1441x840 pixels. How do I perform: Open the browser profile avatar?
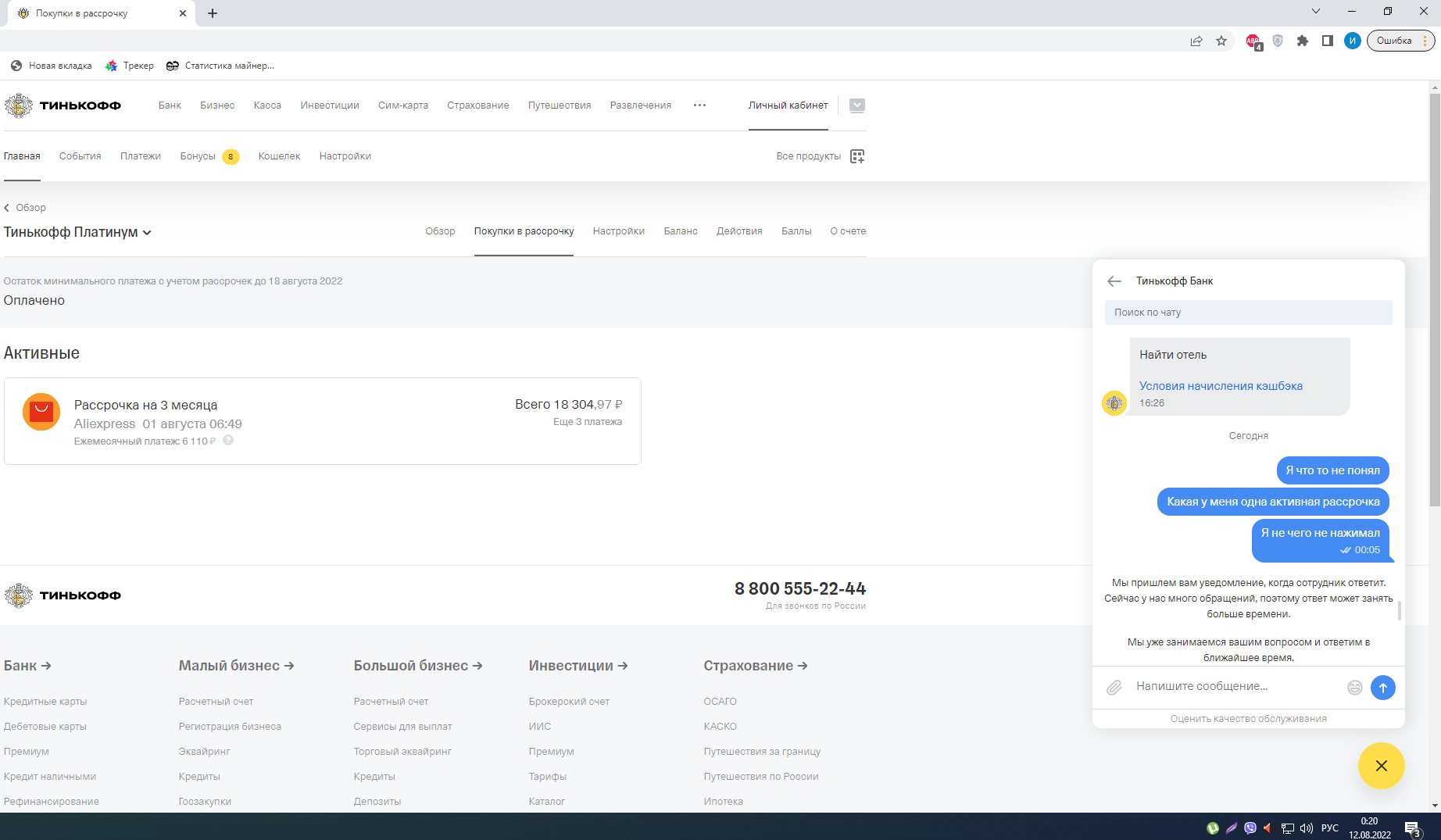click(x=1353, y=41)
